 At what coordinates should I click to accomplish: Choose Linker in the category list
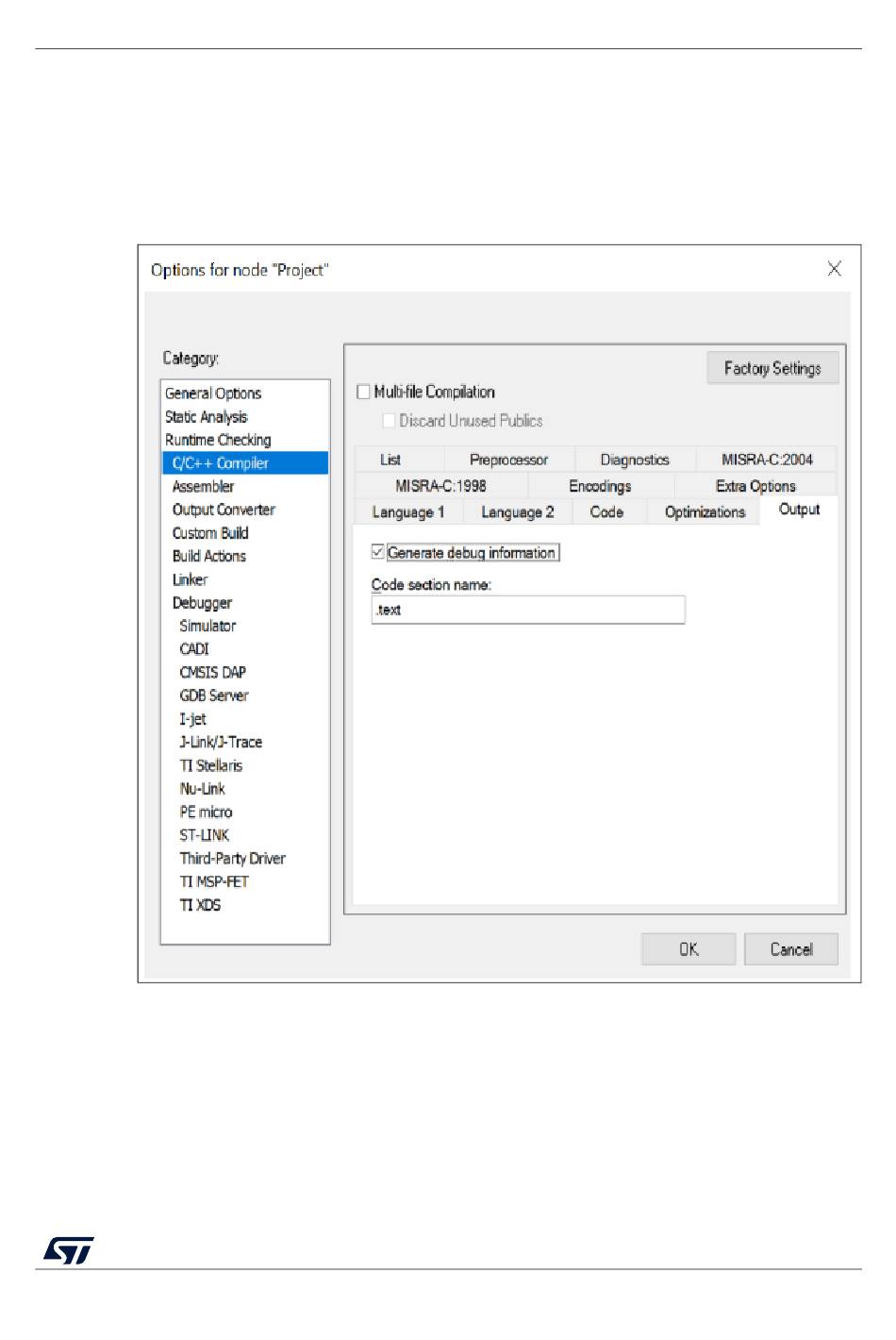[x=190, y=579]
